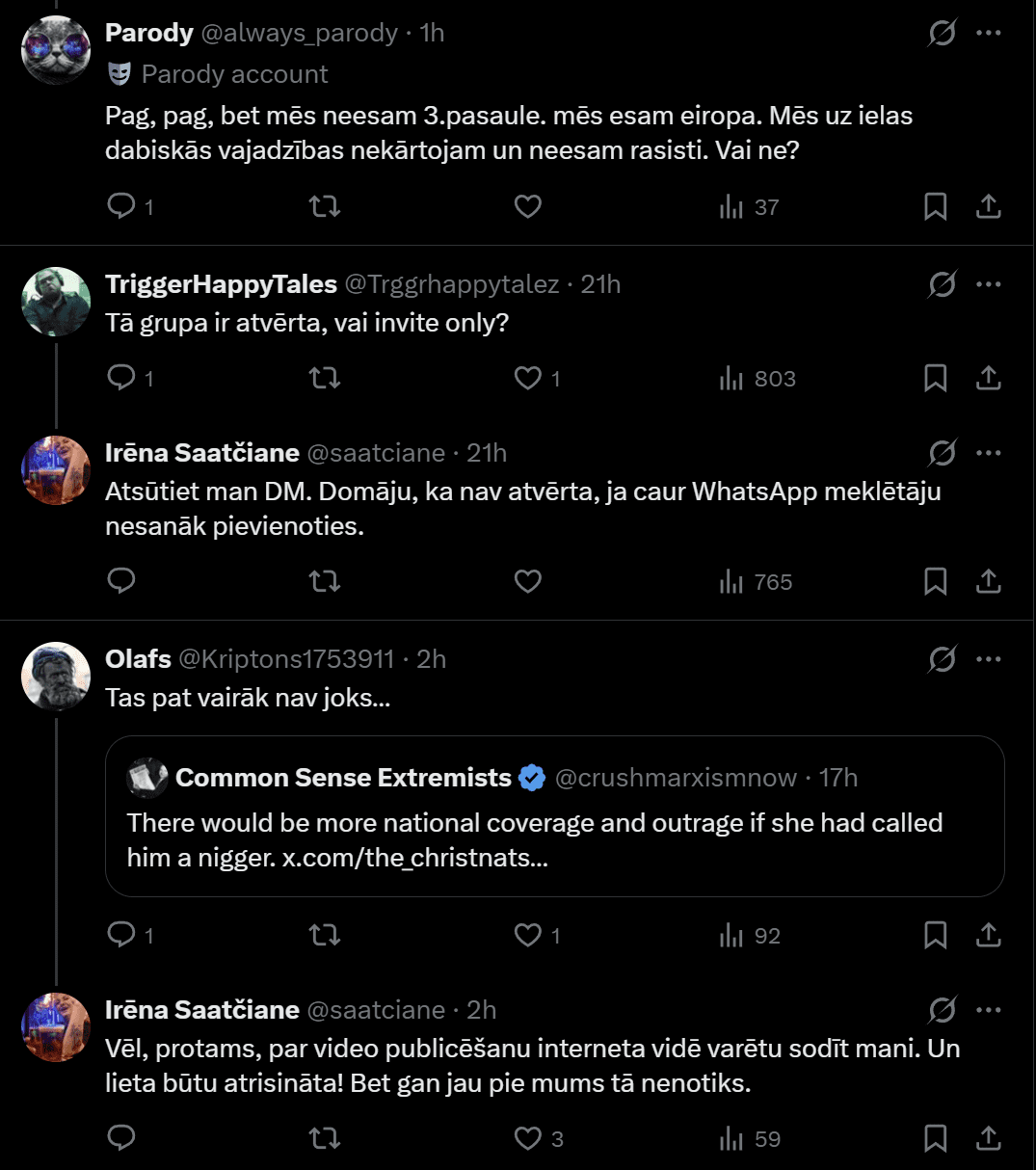The height and width of the screenshot is (1170, 1036).
Task: Click TriggerHappyTales' profile avatar
Action: (56, 302)
